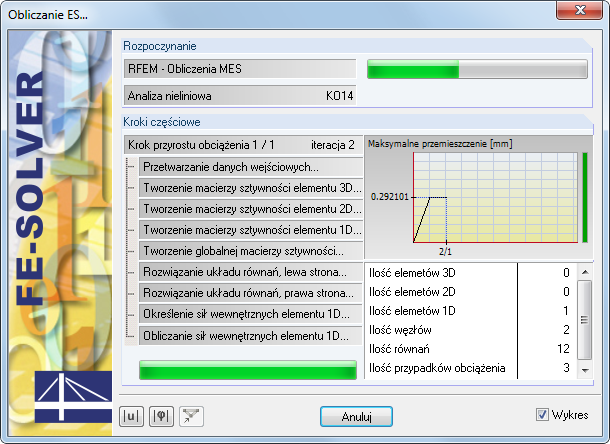
Task: Select 'Tworzenie macierzy sztywności elementu 3D...' step
Action: click(x=251, y=188)
